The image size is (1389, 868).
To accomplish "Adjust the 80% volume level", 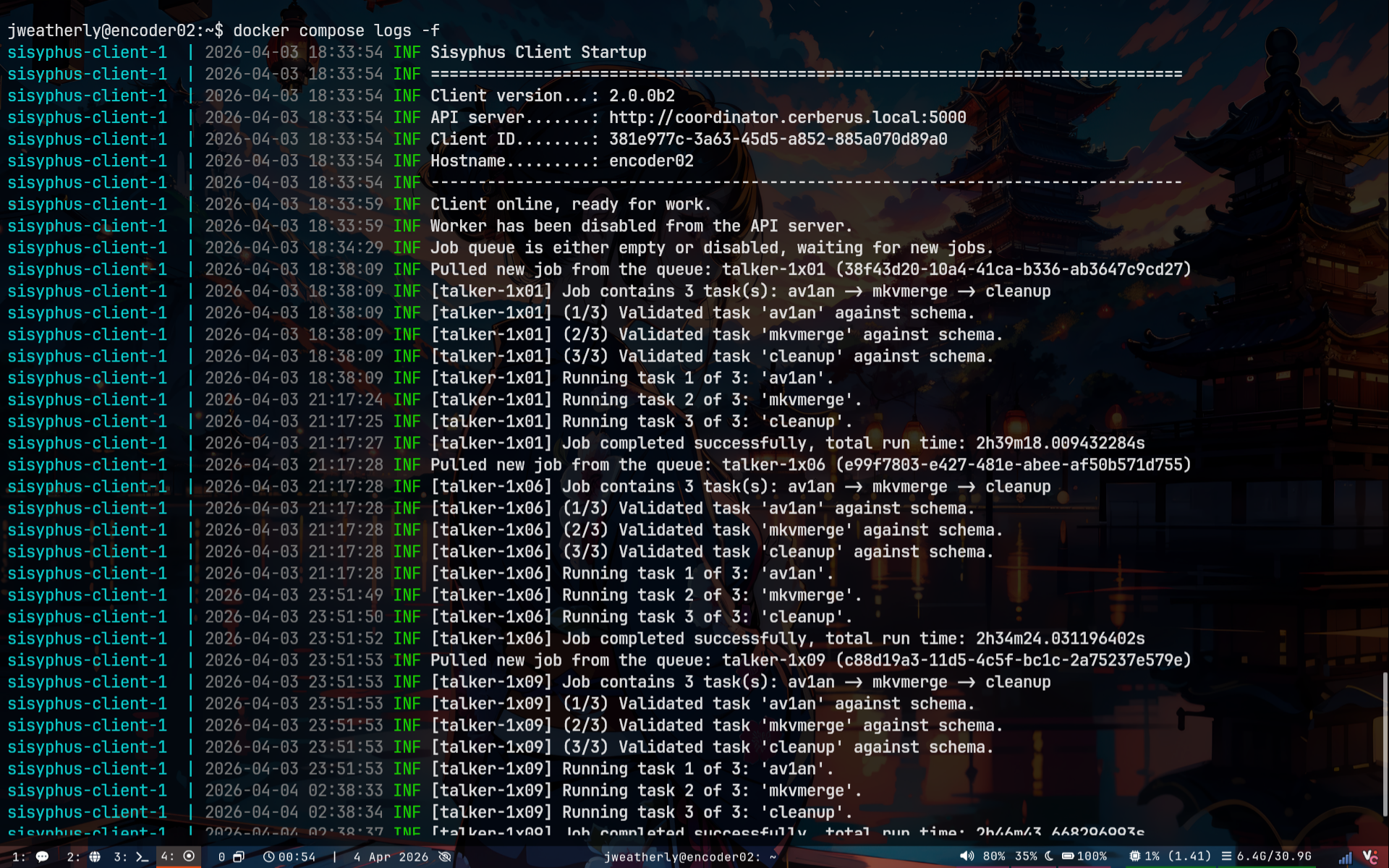I will point(994,856).
